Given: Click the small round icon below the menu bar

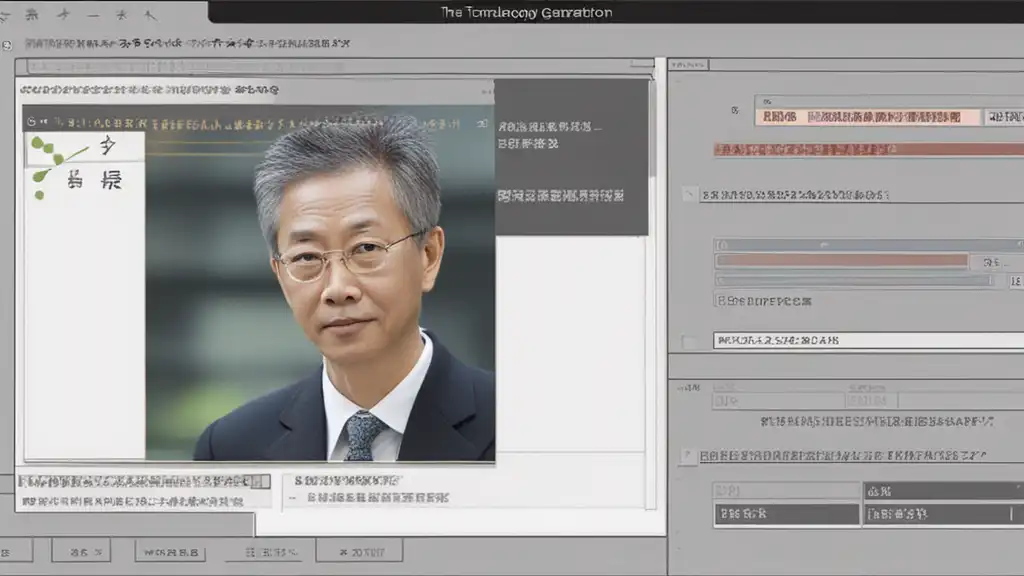Looking at the screenshot, I should click(8, 45).
